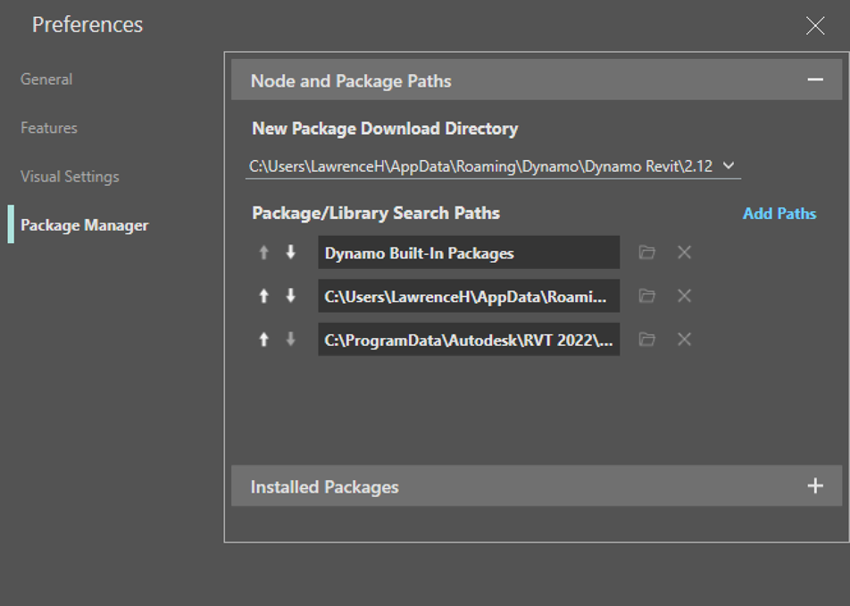Move C:\Users\LawrenceH path down
850x606 pixels.
(291, 295)
